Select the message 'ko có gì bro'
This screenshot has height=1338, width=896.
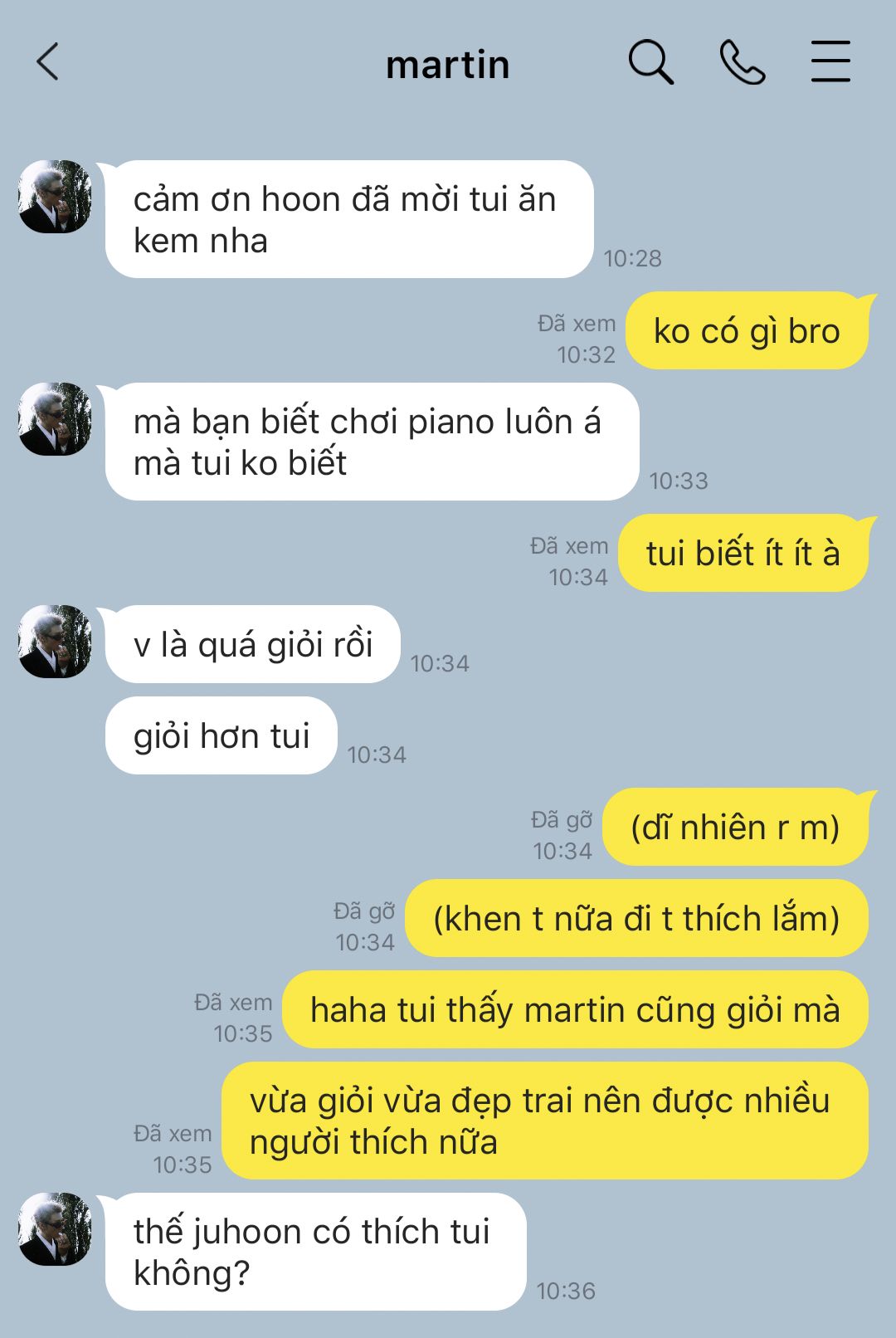pyautogui.click(x=747, y=330)
